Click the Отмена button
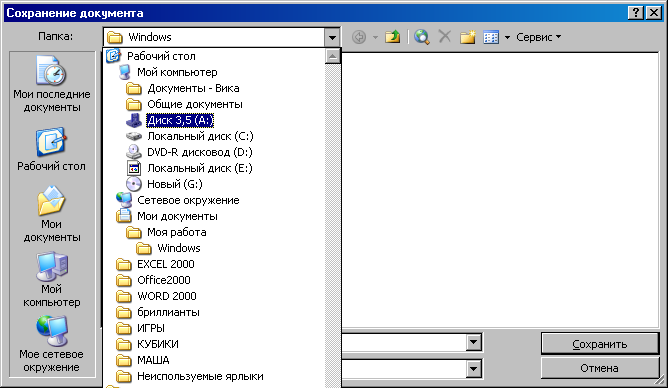This screenshot has width=668, height=388. point(600,368)
